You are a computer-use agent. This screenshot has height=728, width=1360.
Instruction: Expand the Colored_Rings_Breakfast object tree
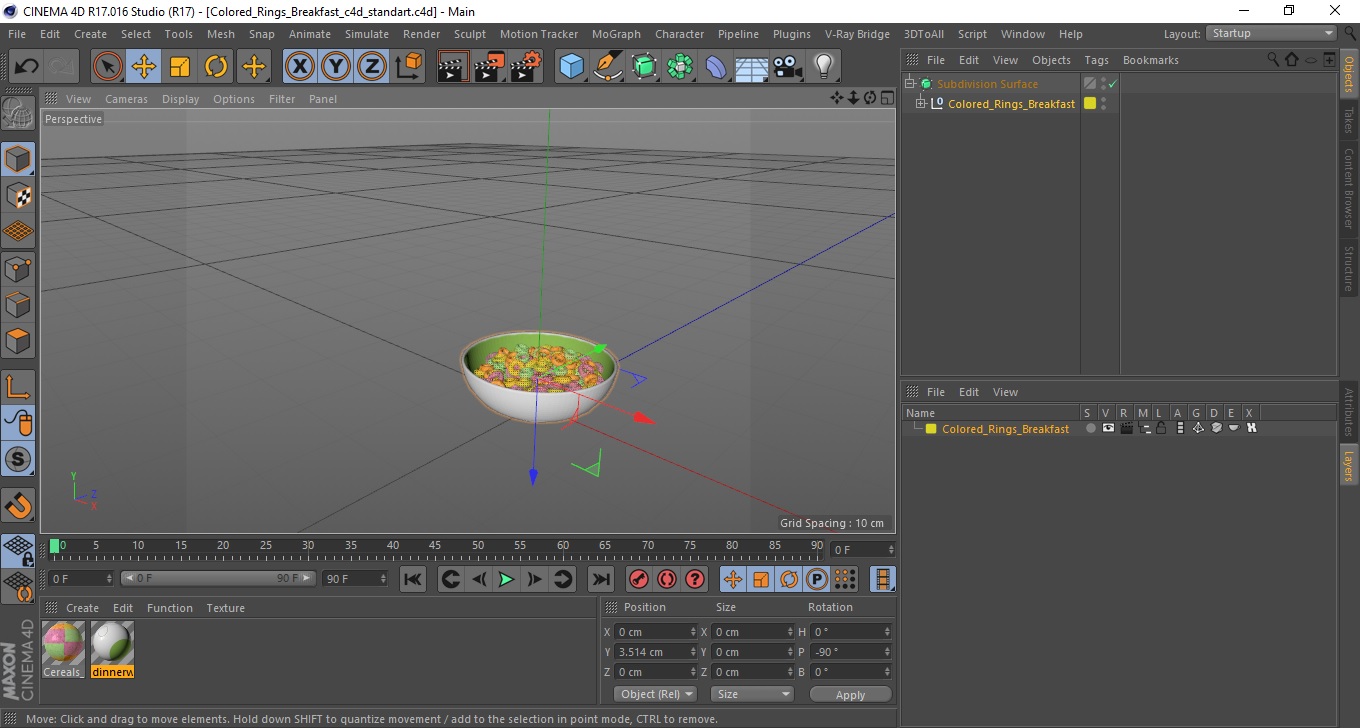pos(921,104)
